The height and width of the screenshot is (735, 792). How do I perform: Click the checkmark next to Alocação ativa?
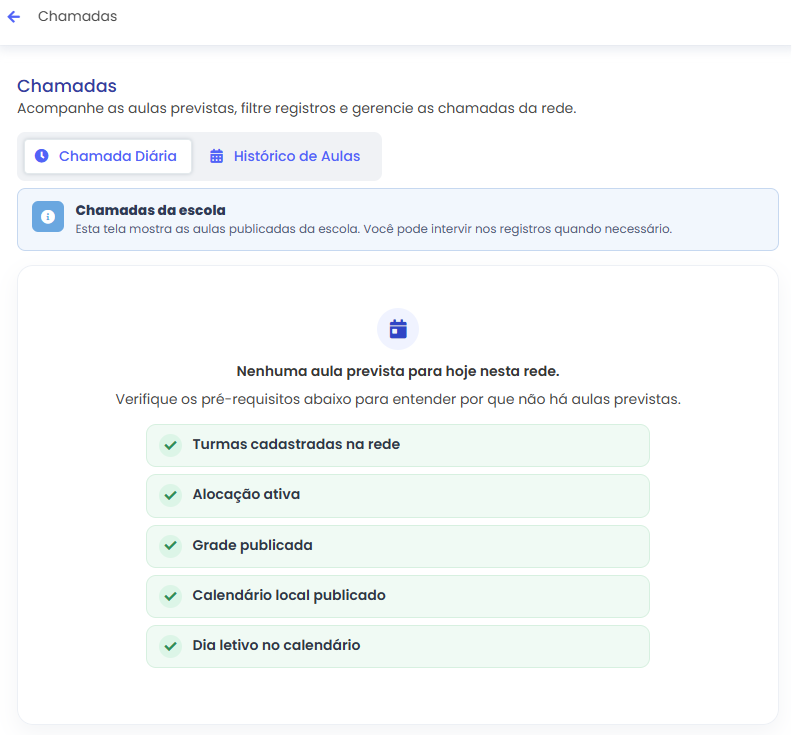(x=171, y=495)
